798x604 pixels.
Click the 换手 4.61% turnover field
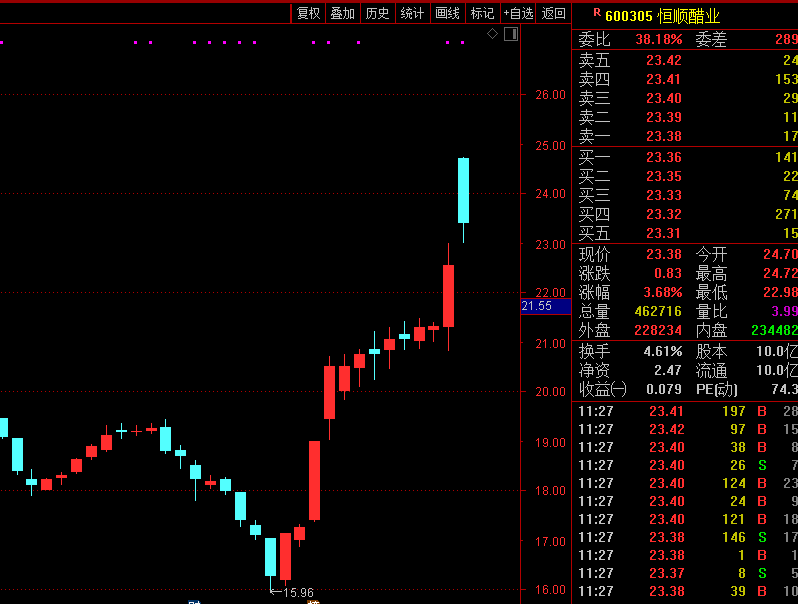[662, 351]
